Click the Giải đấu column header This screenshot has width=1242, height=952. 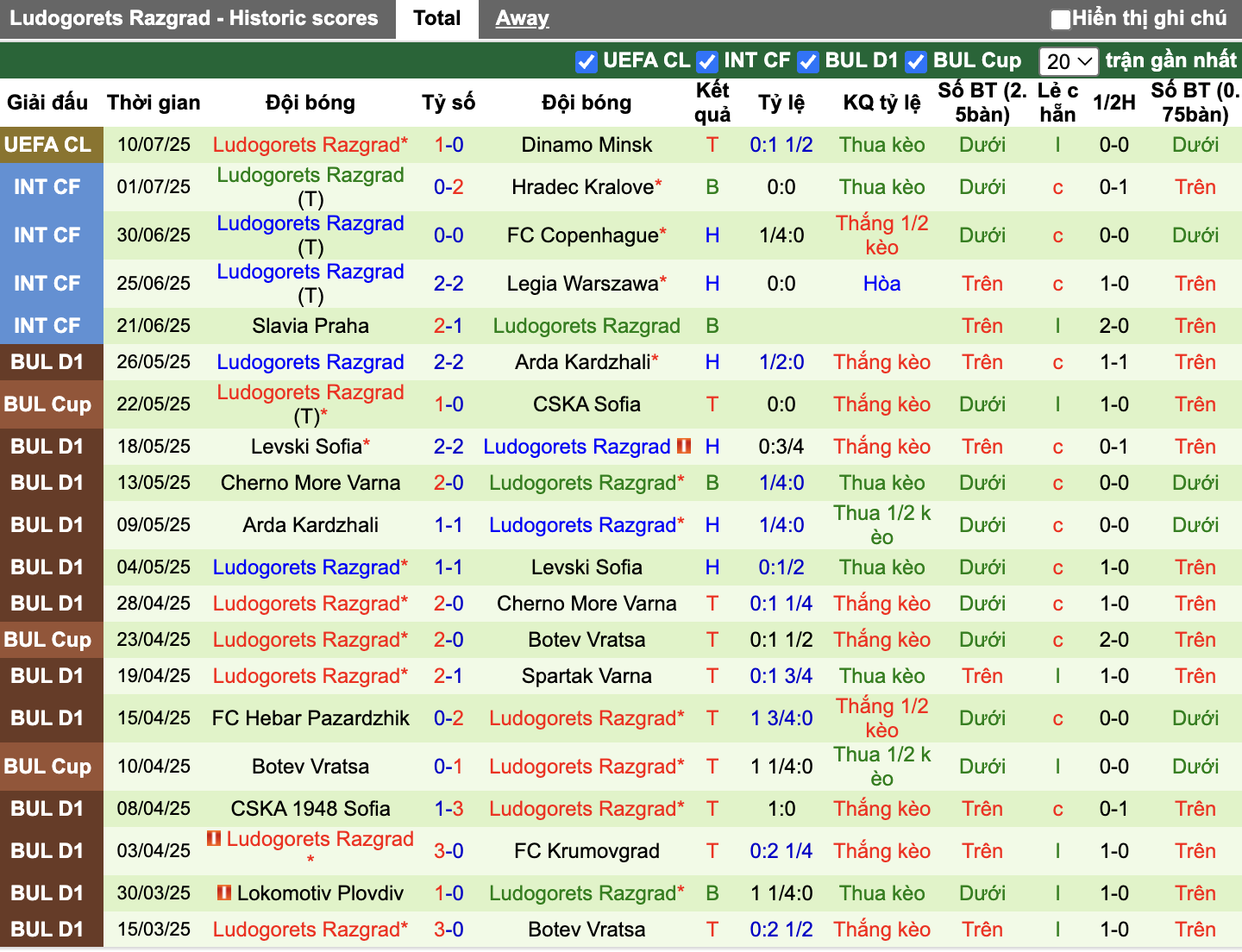pyautogui.click(x=47, y=103)
